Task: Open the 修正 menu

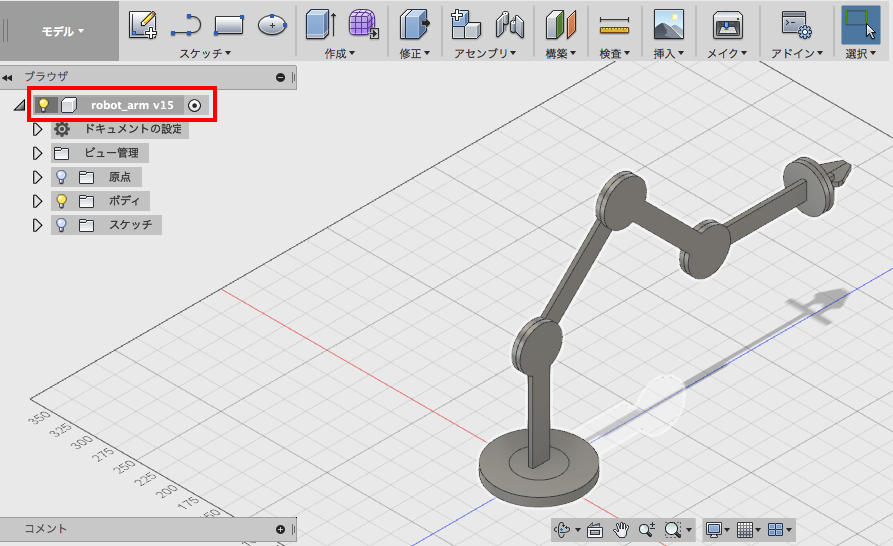Action: 414,54
